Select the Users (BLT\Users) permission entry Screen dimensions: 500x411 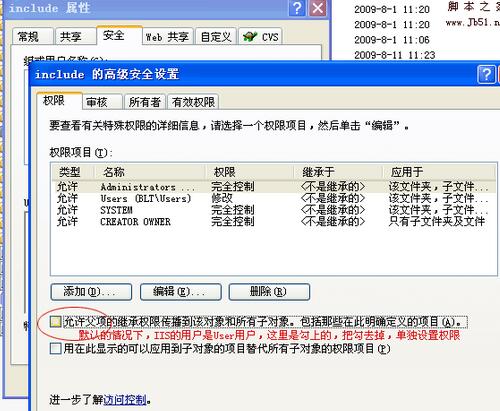(x=273, y=198)
